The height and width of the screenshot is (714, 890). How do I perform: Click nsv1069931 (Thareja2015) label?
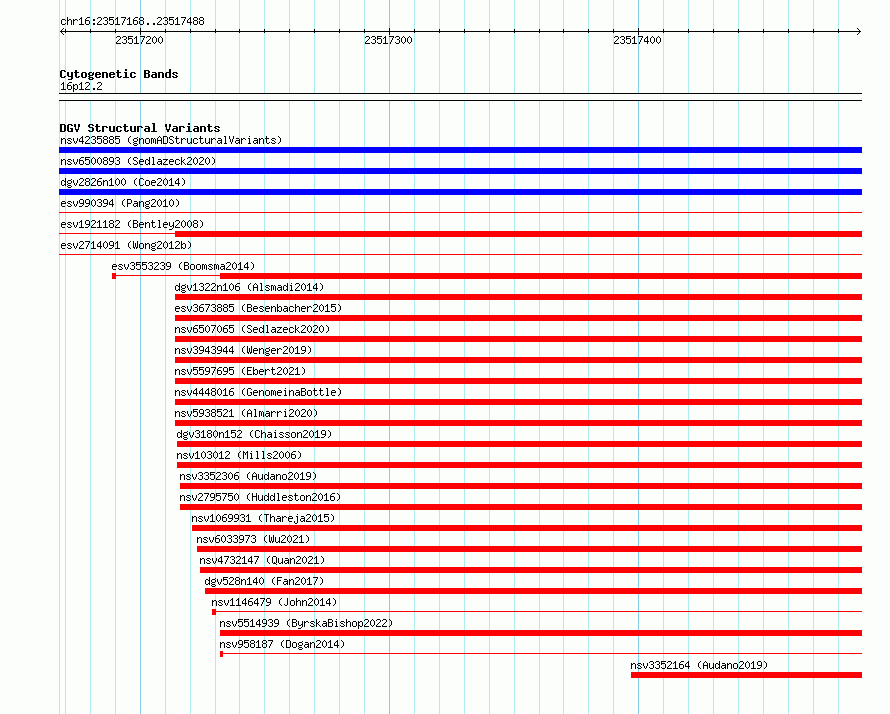pyautogui.click(x=263, y=518)
